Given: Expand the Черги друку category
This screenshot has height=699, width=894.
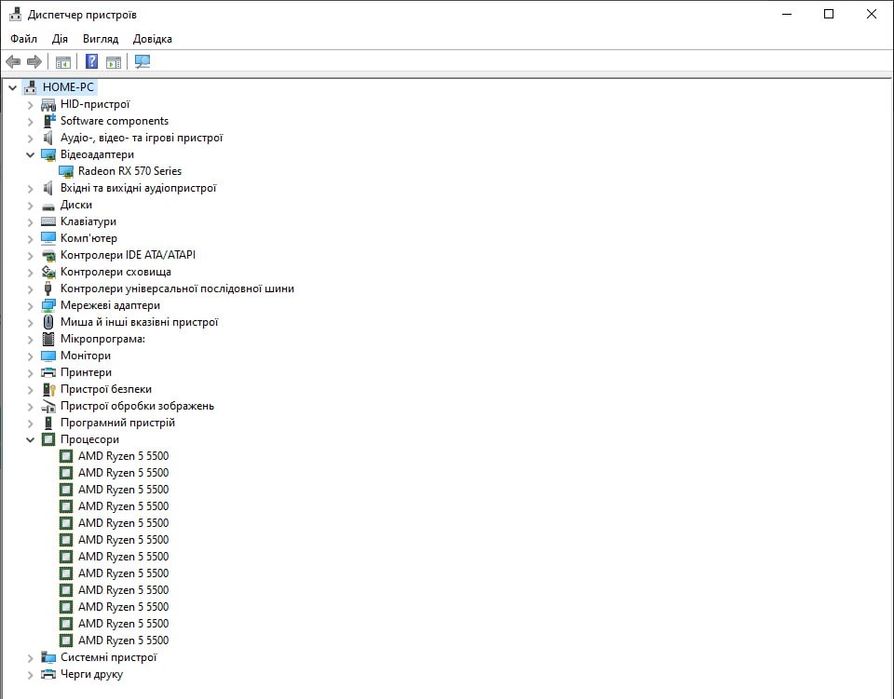Looking at the screenshot, I should pyautogui.click(x=30, y=675).
